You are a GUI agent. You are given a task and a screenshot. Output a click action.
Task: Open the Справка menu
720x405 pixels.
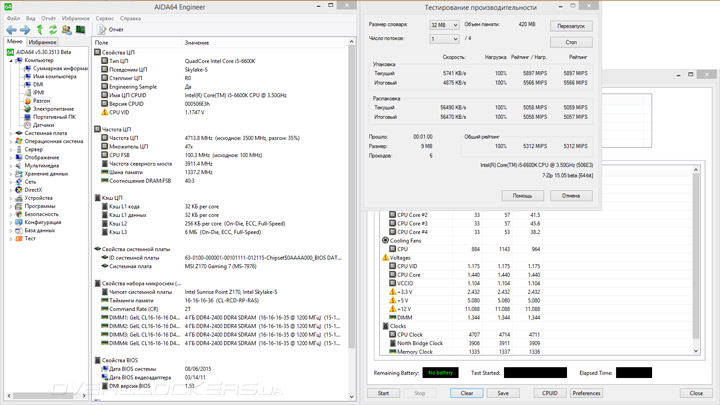click(130, 18)
